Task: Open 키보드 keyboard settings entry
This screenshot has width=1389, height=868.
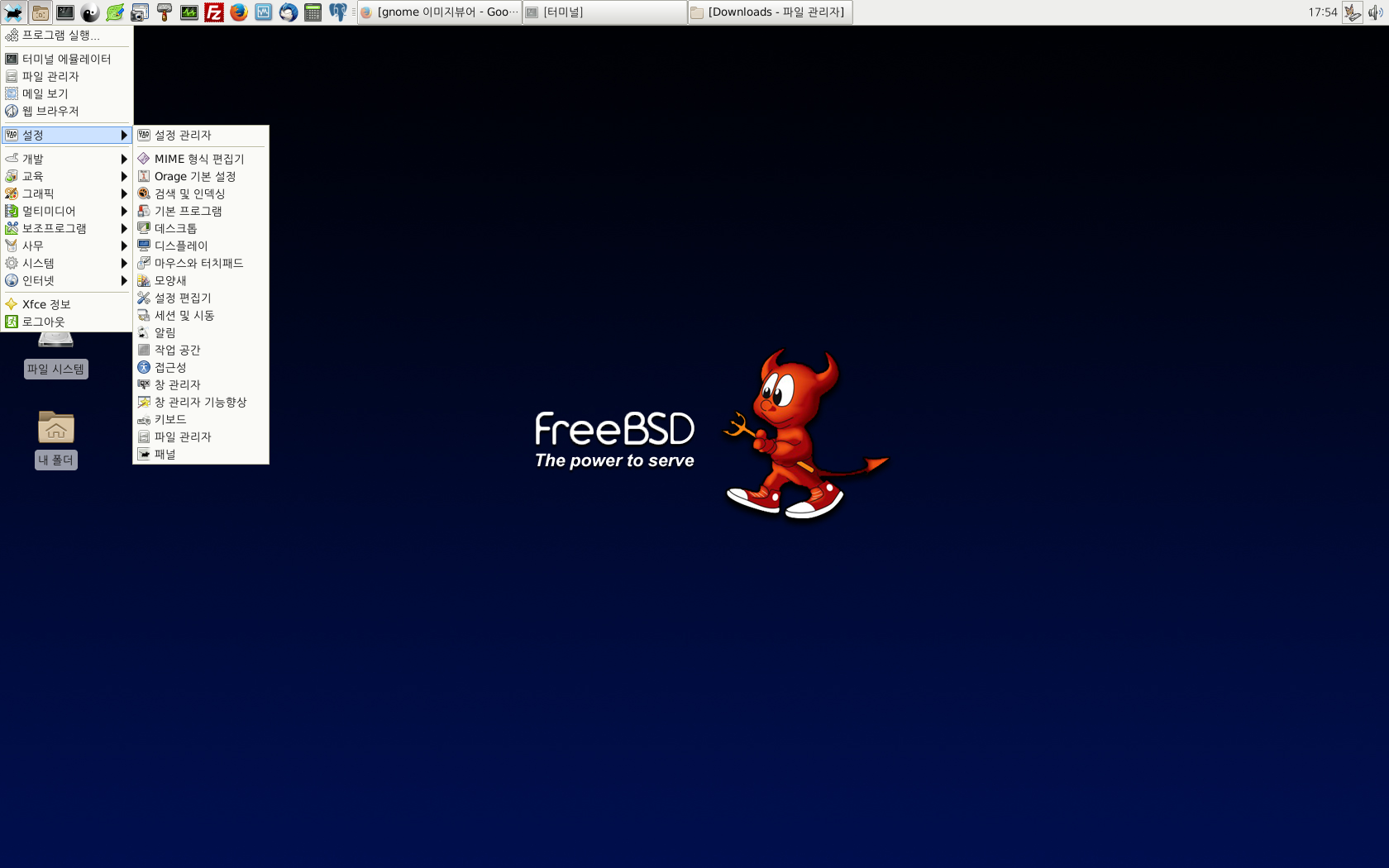Action: point(201,419)
